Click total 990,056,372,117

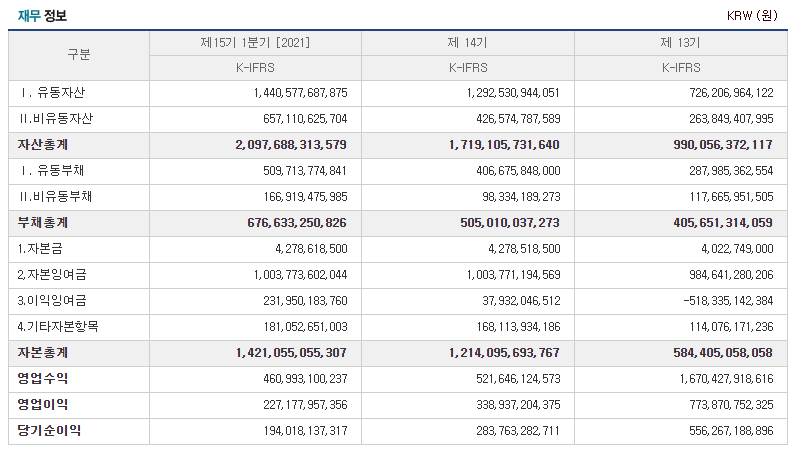pyautogui.click(x=723, y=145)
